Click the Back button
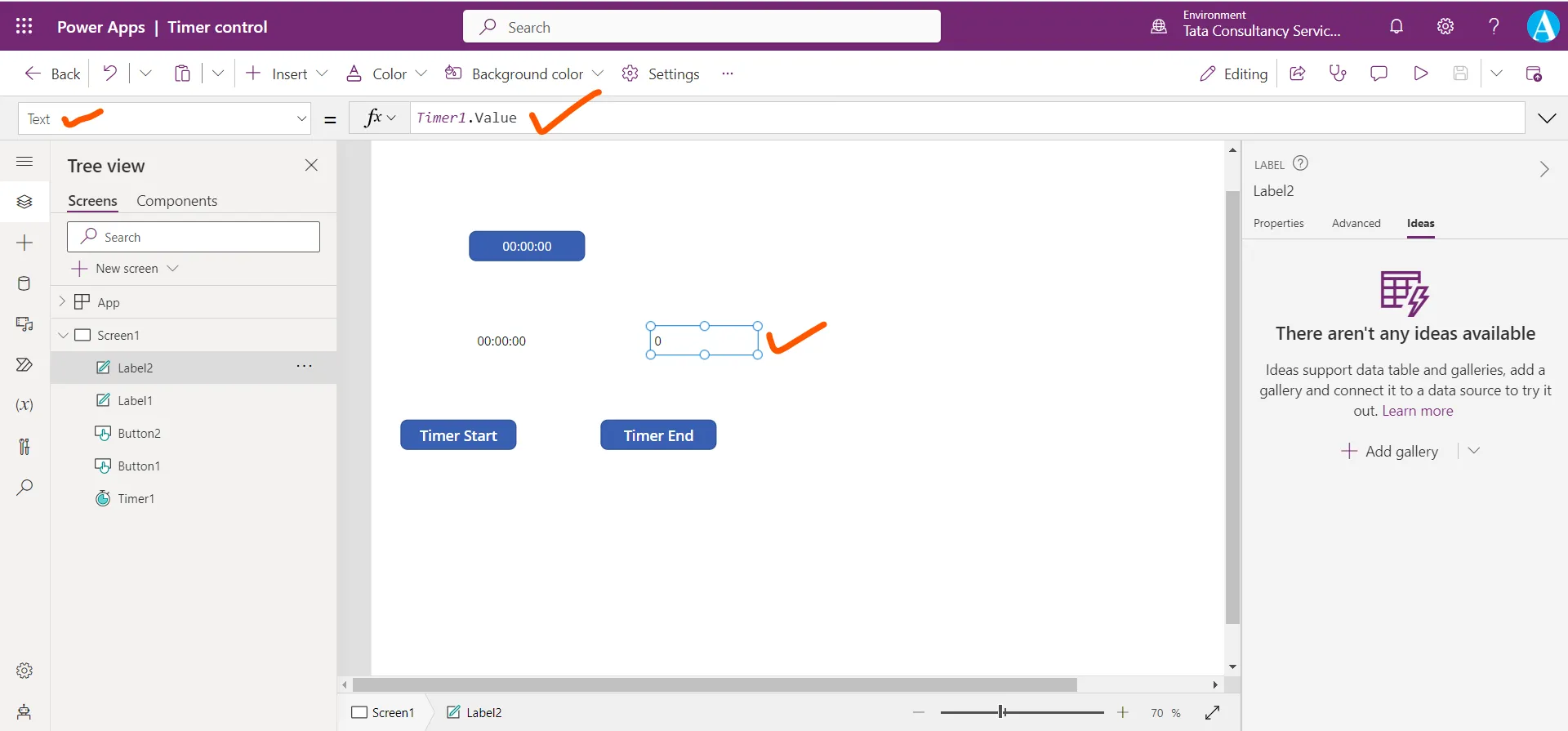Screen dimensions: 1568x731 click(53, 74)
